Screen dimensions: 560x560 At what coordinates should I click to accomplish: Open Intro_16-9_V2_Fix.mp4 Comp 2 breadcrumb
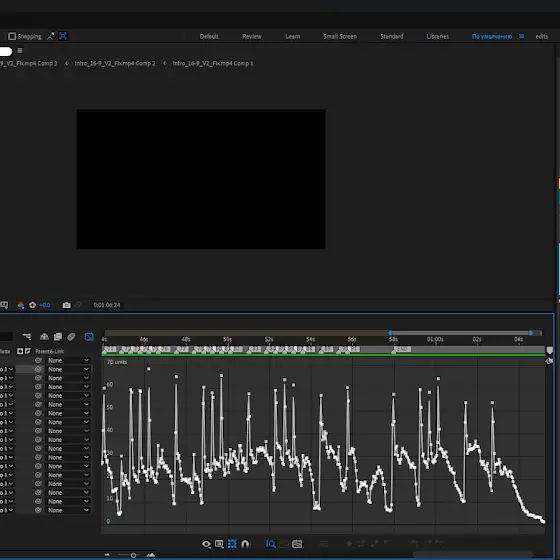pyautogui.click(x=115, y=64)
